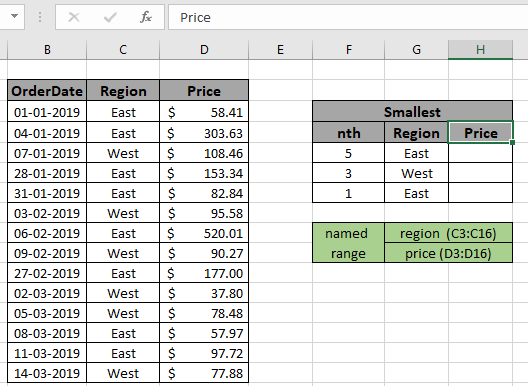Click the date cell 14-03-2019
The image size is (528, 386).
tap(47, 373)
